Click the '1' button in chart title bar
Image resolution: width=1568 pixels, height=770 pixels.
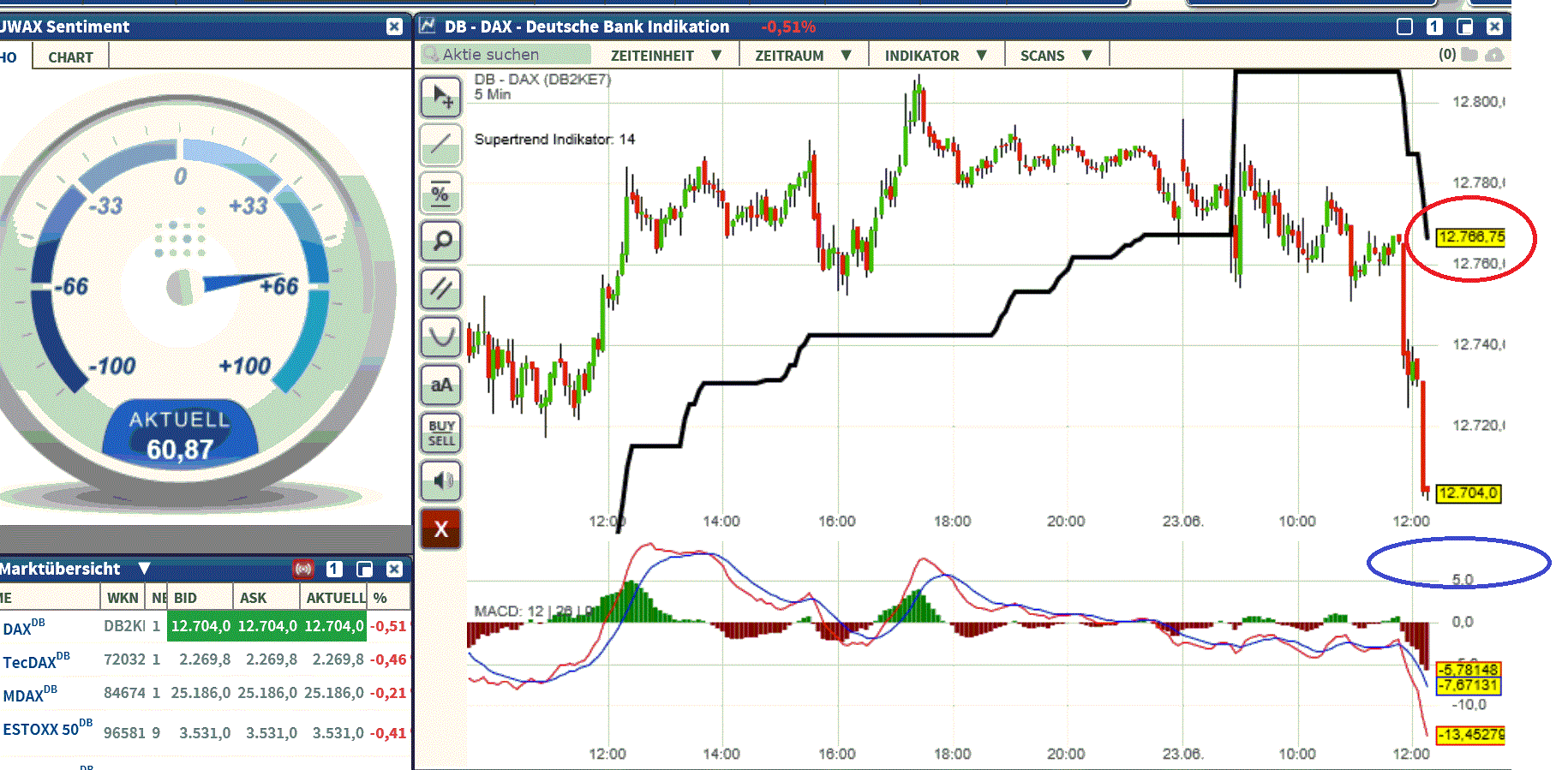click(1434, 27)
